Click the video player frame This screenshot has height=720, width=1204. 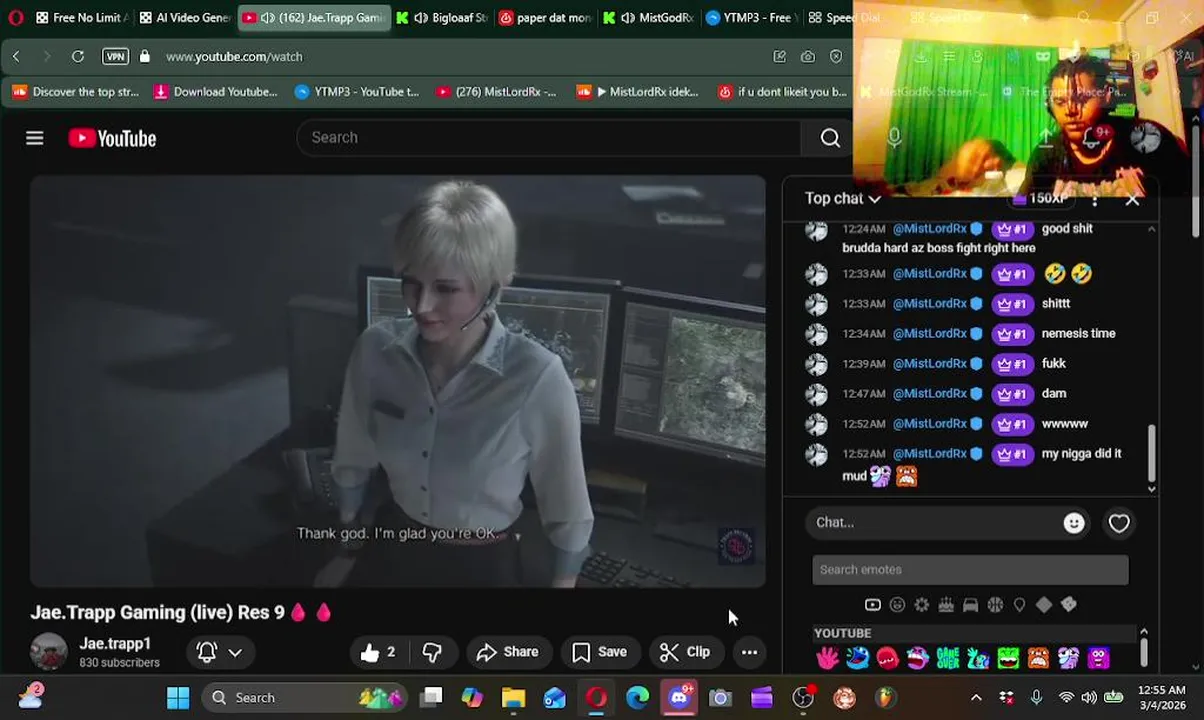click(x=397, y=381)
